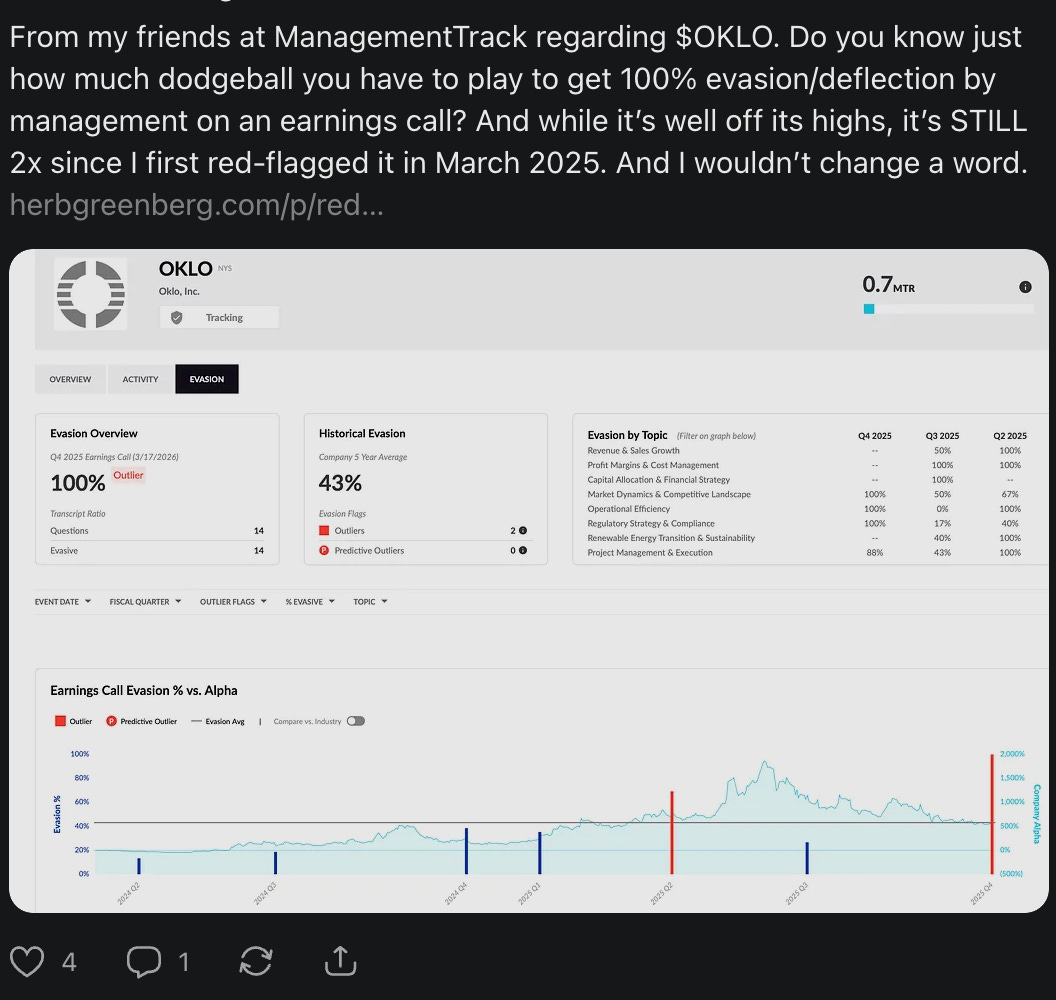Click the 2025 Q4 red outlier bar
The image size is (1056, 1000).
pos(992,814)
